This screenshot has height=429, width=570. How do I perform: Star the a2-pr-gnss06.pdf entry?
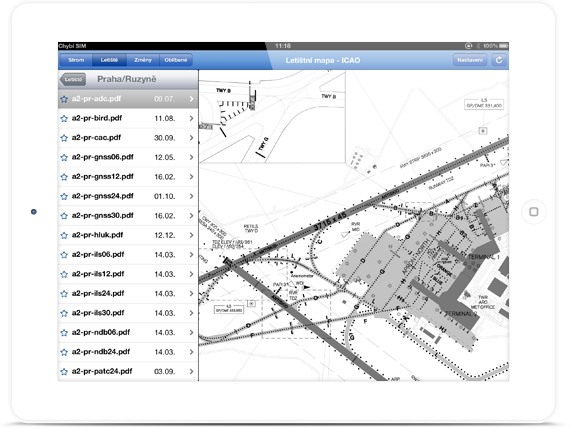(x=64, y=157)
